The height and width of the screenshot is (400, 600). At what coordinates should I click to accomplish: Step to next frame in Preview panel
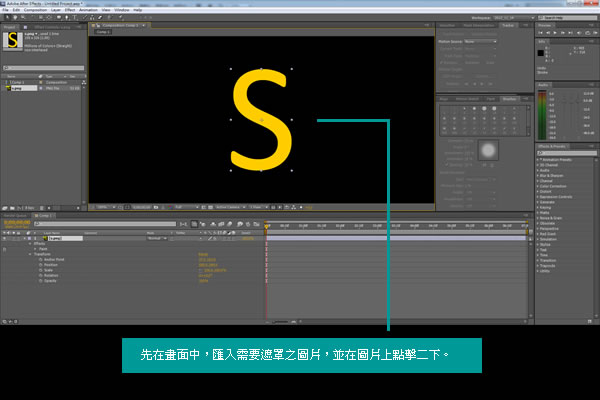pyautogui.click(x=563, y=33)
